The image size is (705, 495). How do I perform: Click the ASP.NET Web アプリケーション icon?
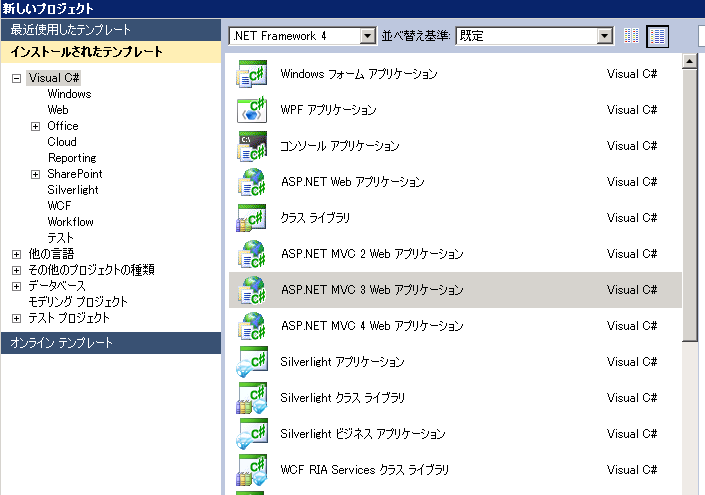252,182
